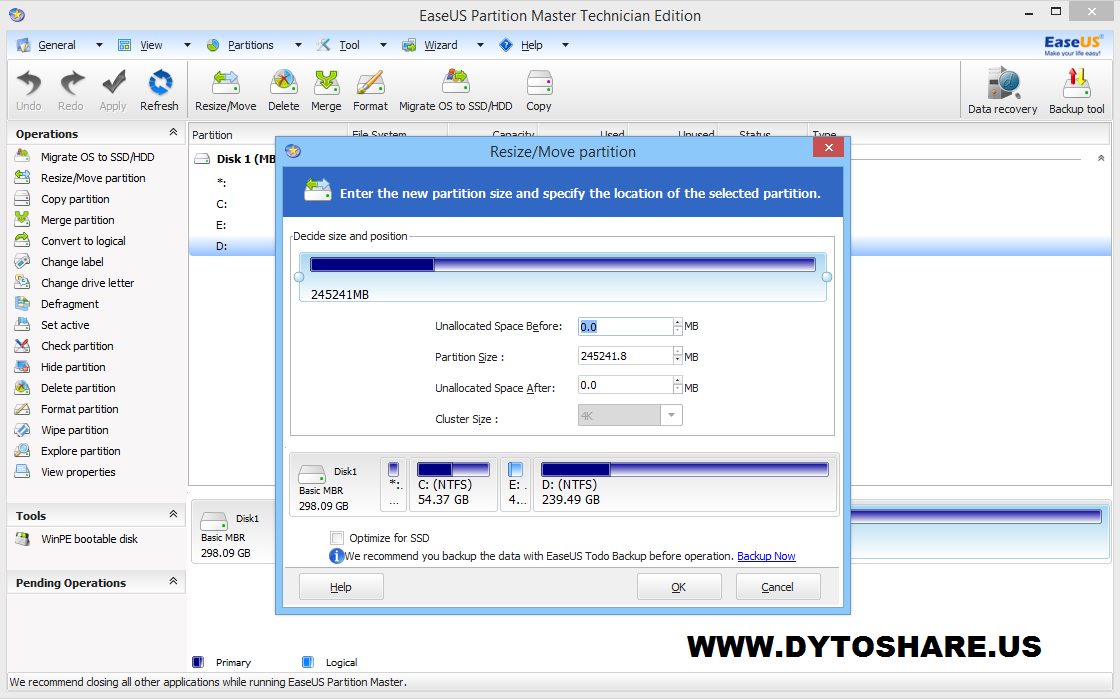Open the Cluster Size dropdown
This screenshot has height=699, width=1120.
click(671, 416)
